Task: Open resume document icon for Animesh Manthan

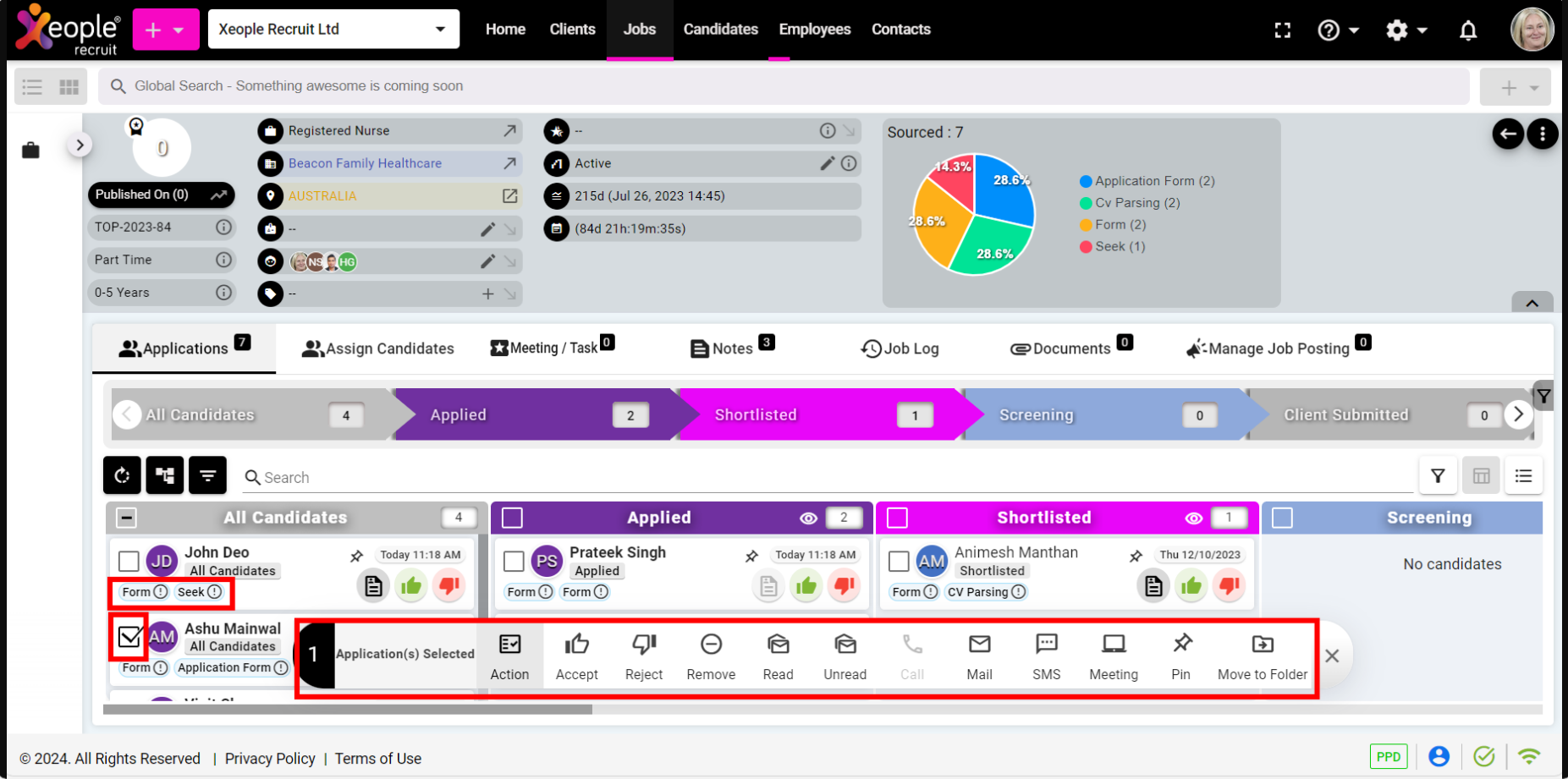Action: 1153,585
